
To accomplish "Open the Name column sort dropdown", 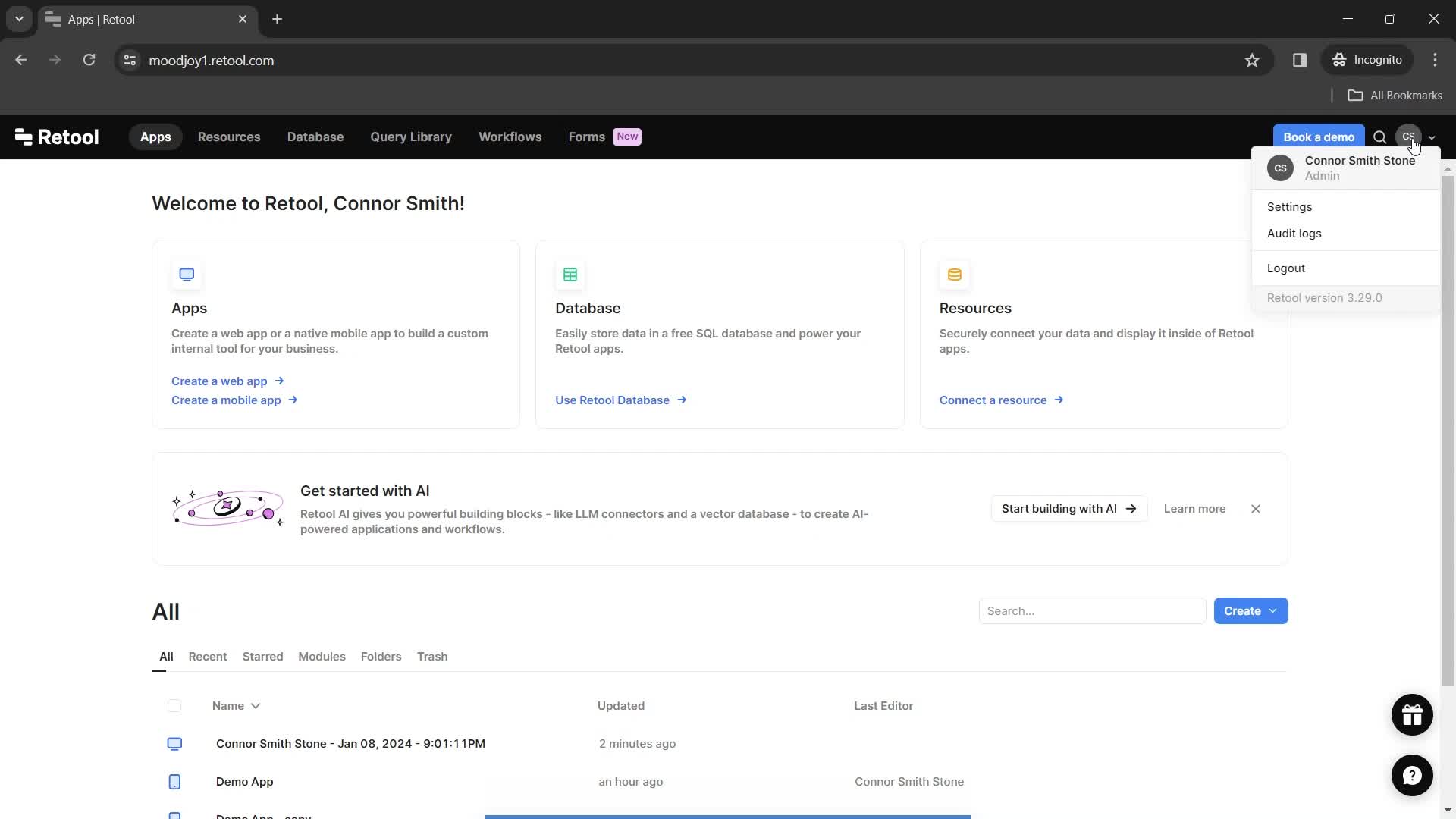I will coord(256,705).
